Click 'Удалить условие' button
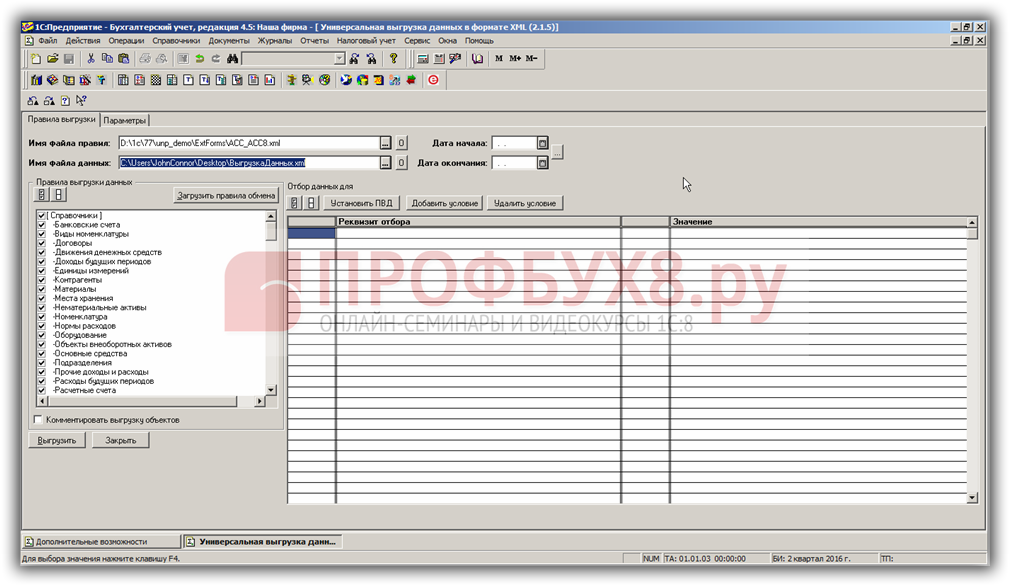Screen dimensions: 1010x586 (x=525, y=203)
